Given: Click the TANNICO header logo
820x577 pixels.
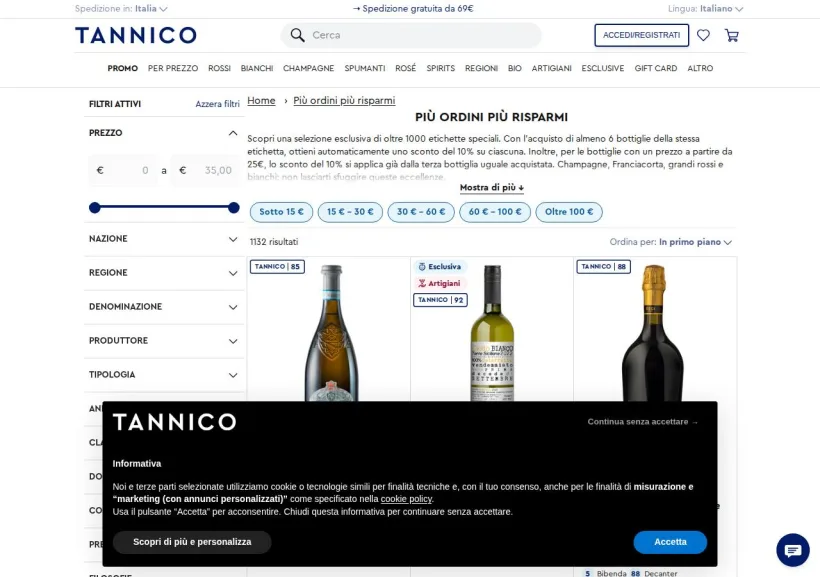Looking at the screenshot, I should [x=136, y=35].
